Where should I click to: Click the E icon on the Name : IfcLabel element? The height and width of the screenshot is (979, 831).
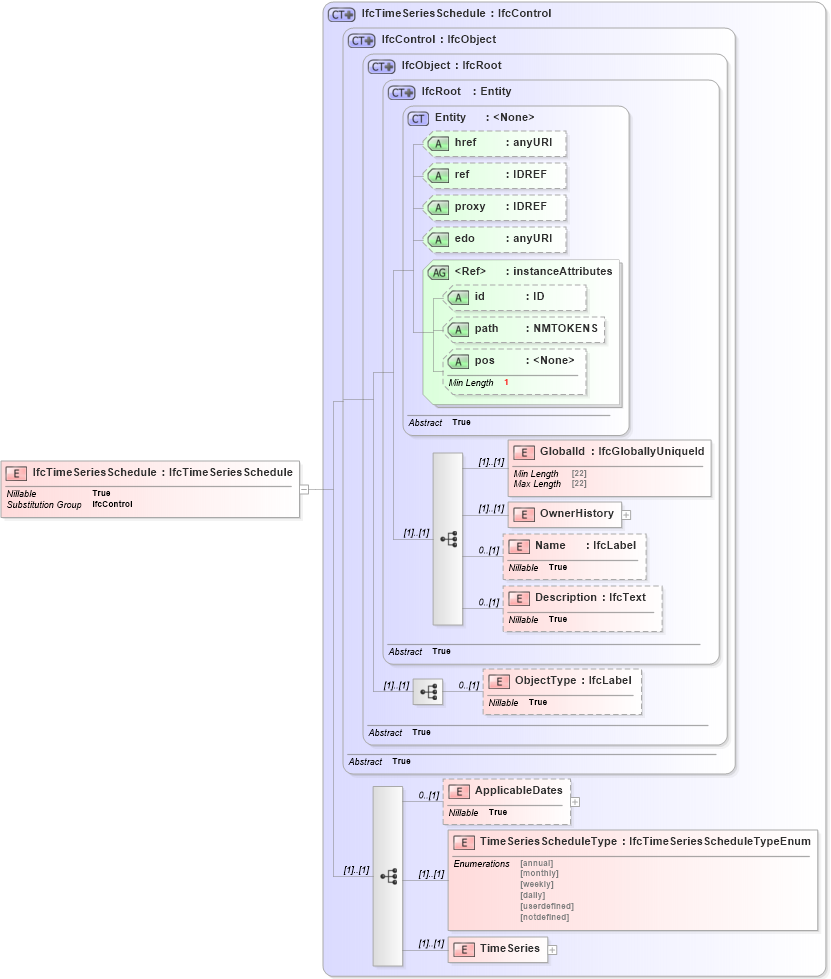click(519, 546)
